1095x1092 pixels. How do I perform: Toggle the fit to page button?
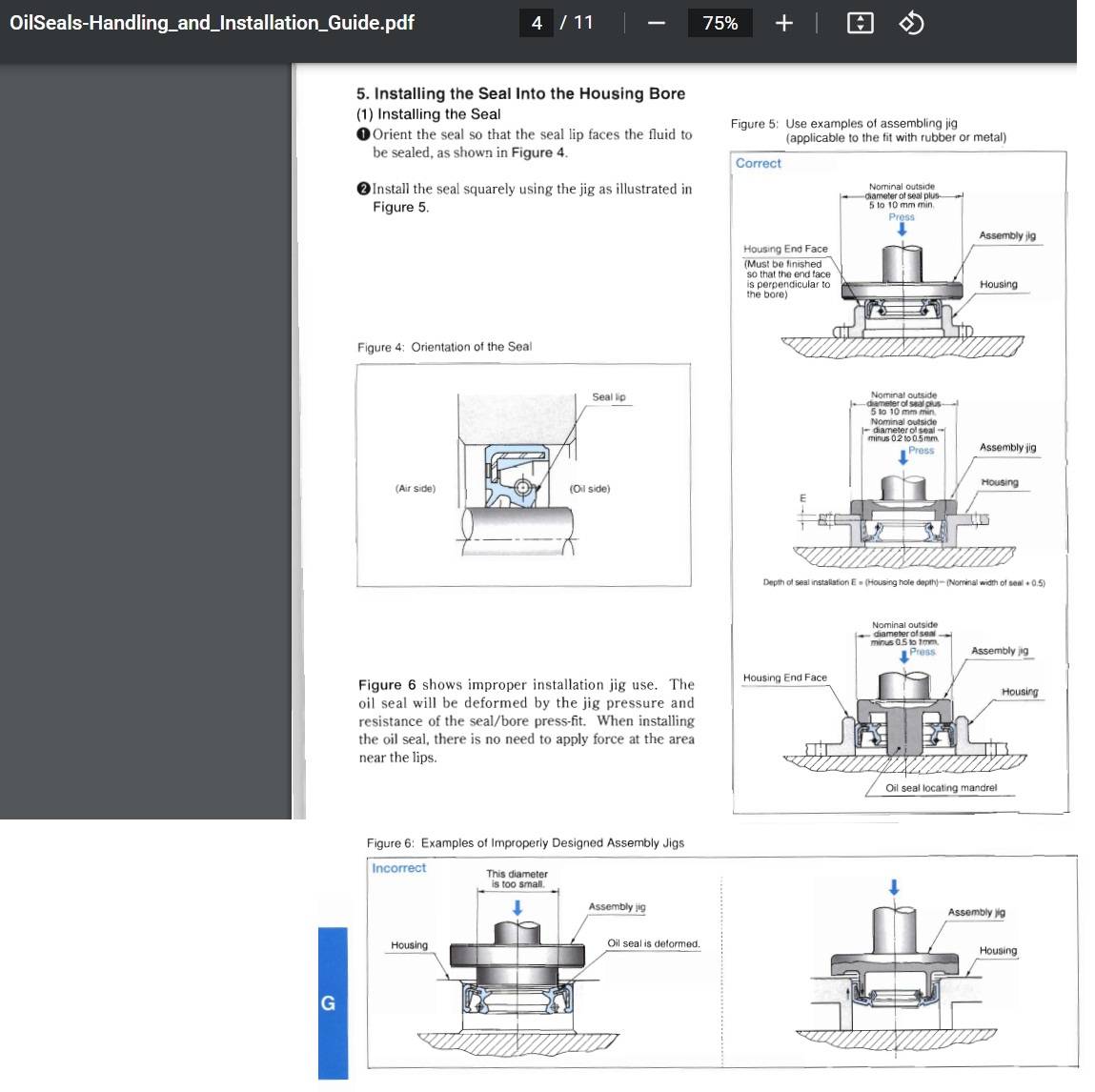[x=860, y=24]
